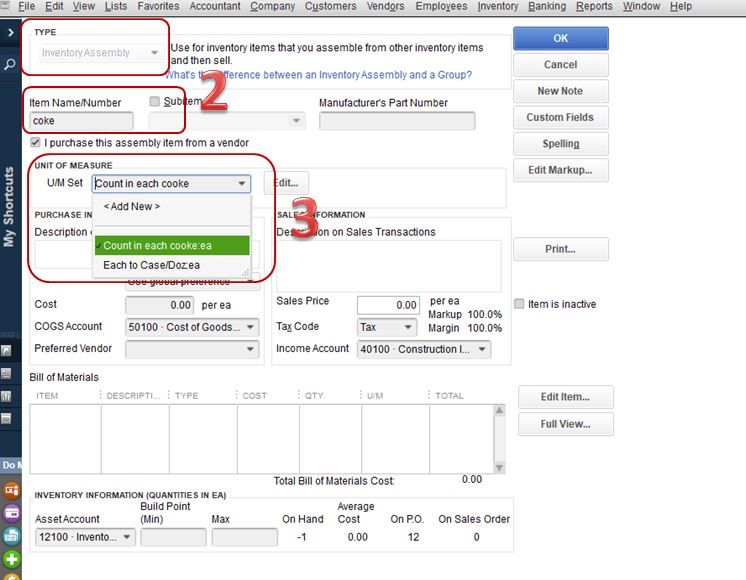
Task: Open the Run Favorite Reports chart icon
Action: [x=6, y=396]
